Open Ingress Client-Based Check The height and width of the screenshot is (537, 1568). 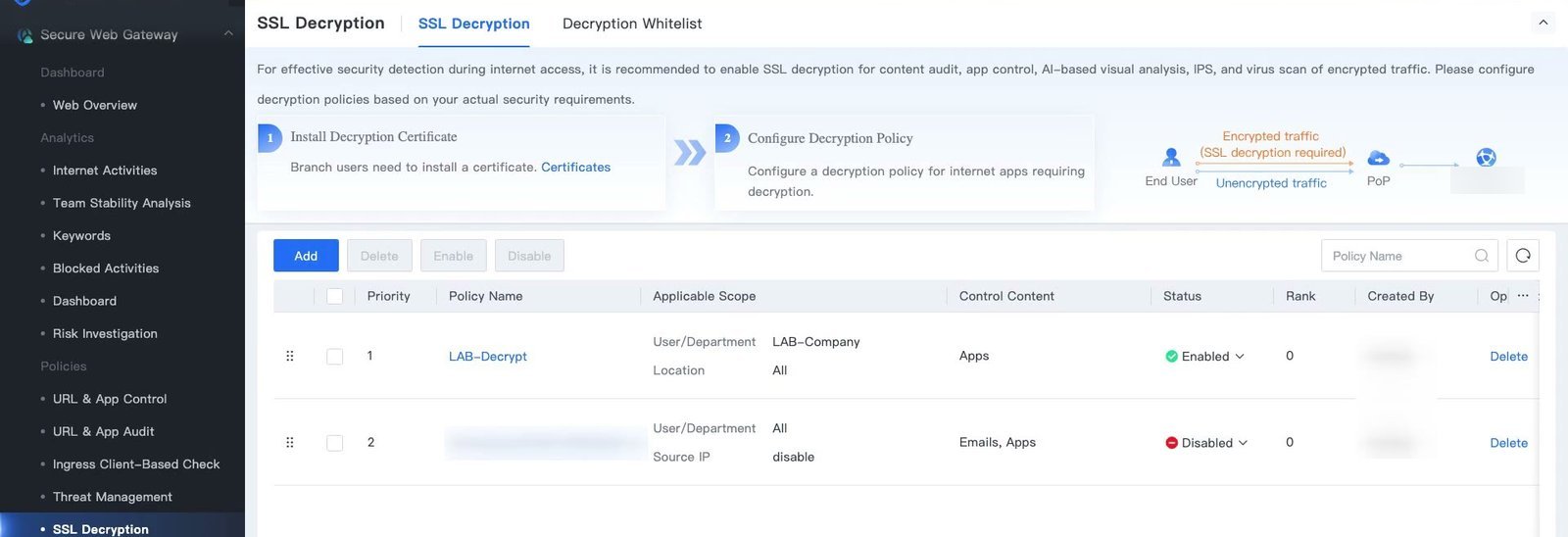coord(136,464)
